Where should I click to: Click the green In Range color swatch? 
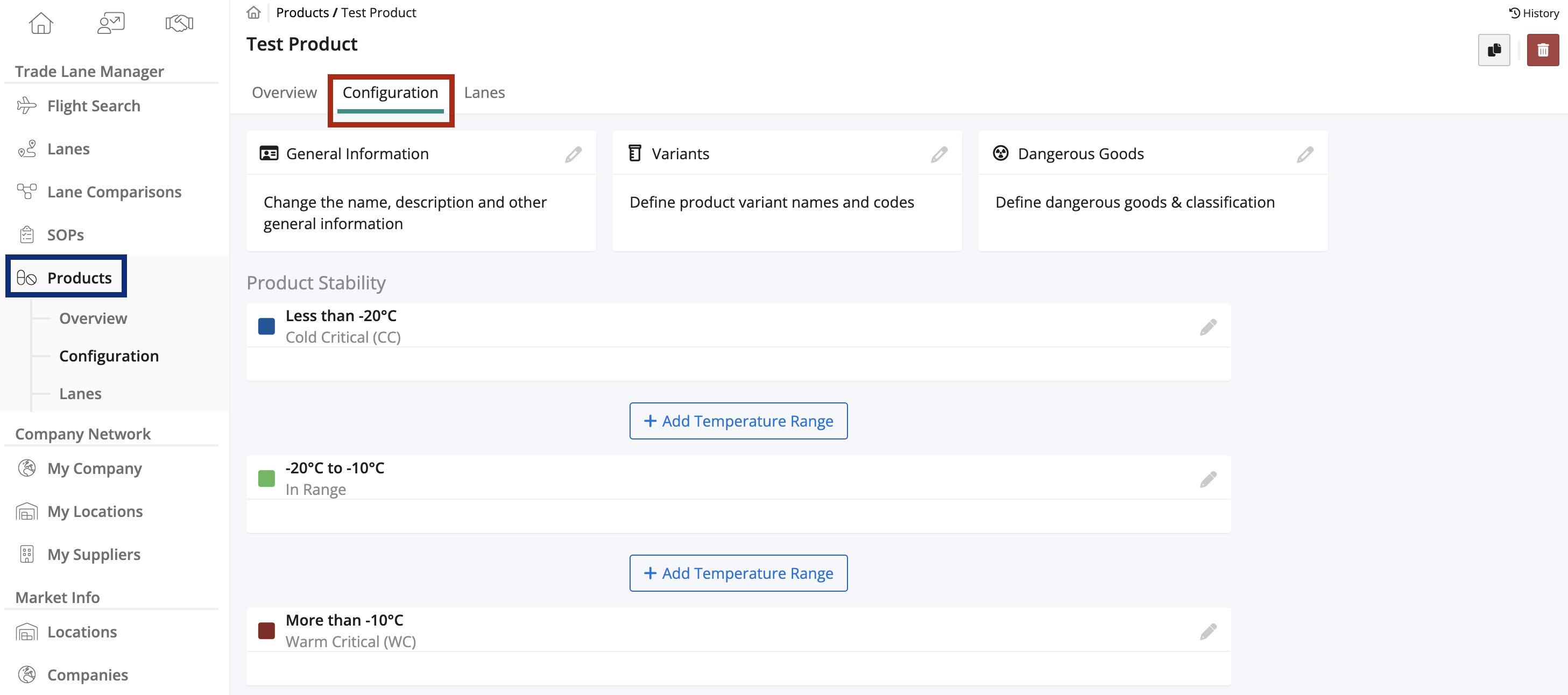point(266,478)
